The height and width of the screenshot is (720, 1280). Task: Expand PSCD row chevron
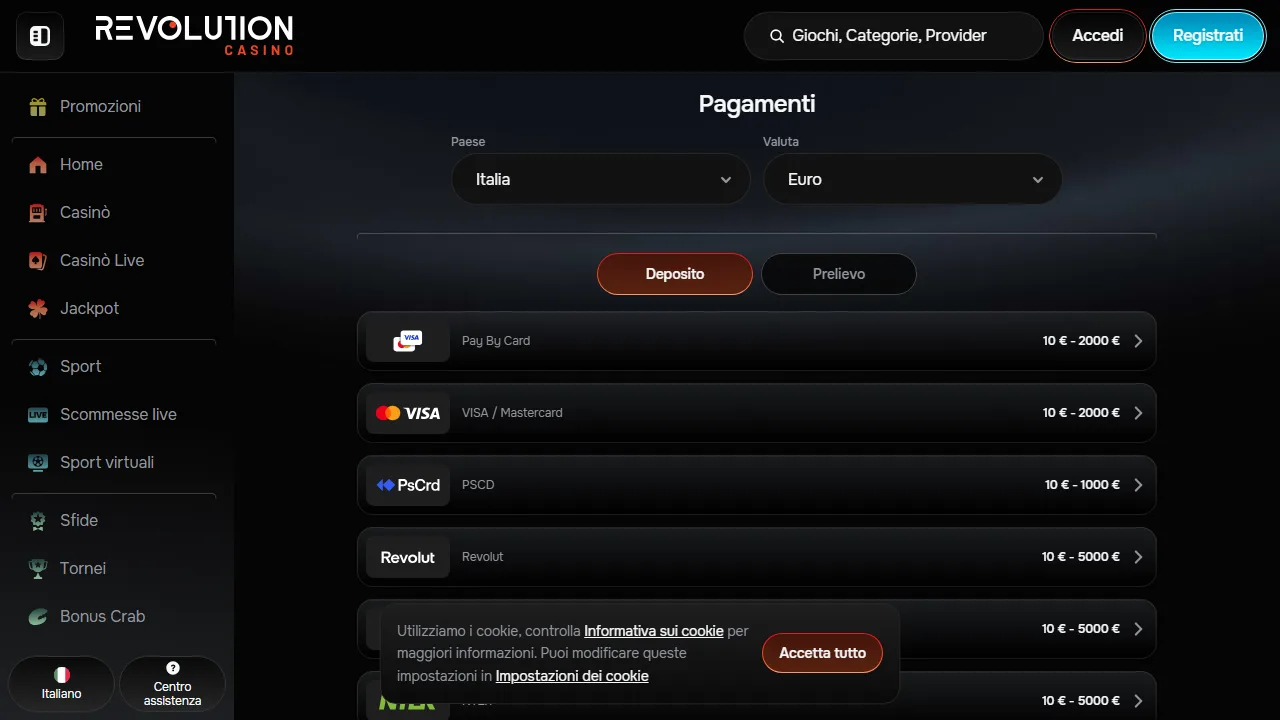point(1138,485)
